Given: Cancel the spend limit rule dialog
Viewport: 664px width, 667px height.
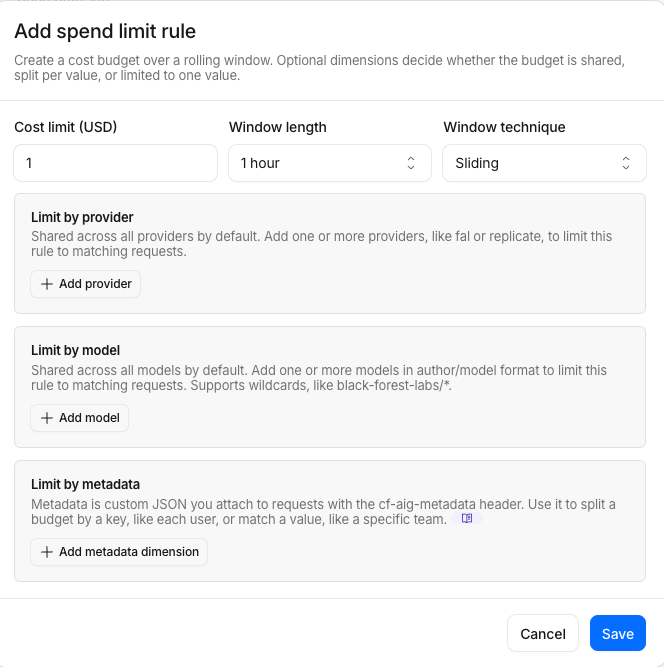Looking at the screenshot, I should [543, 633].
